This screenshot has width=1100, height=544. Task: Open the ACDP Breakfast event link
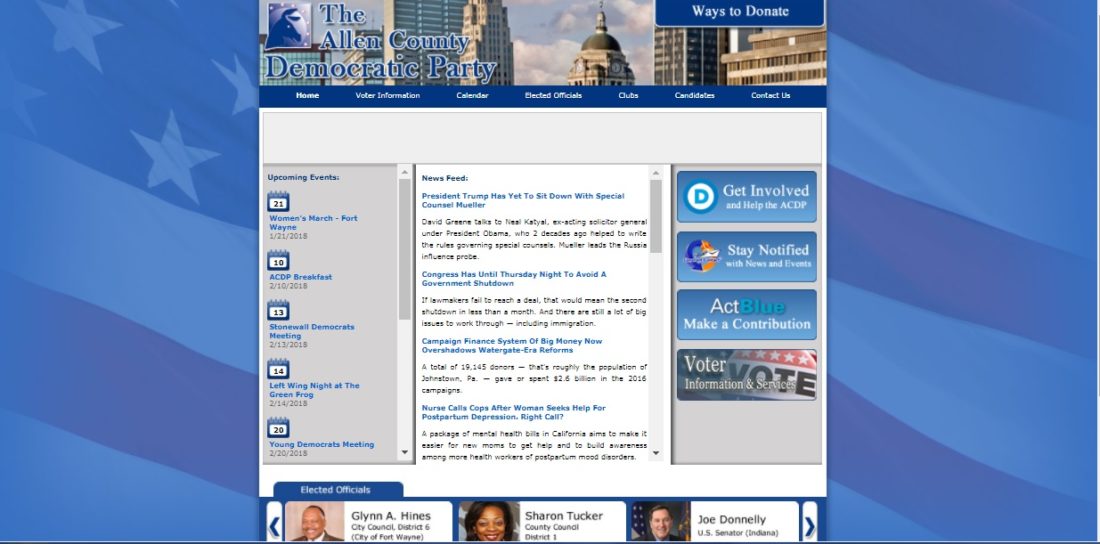301,277
